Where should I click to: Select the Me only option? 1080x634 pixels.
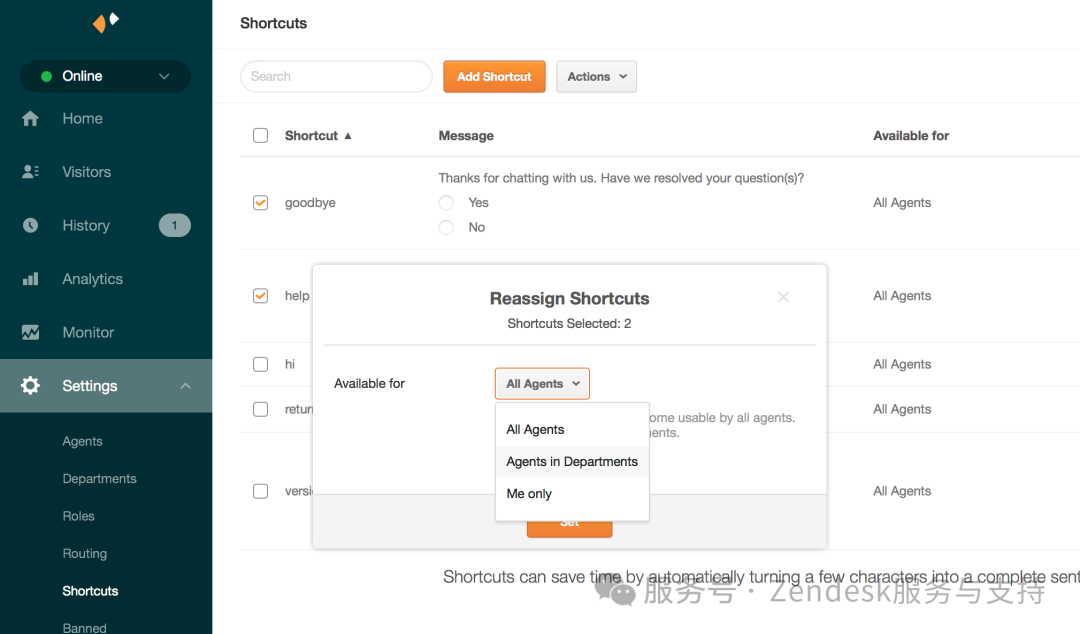point(529,494)
